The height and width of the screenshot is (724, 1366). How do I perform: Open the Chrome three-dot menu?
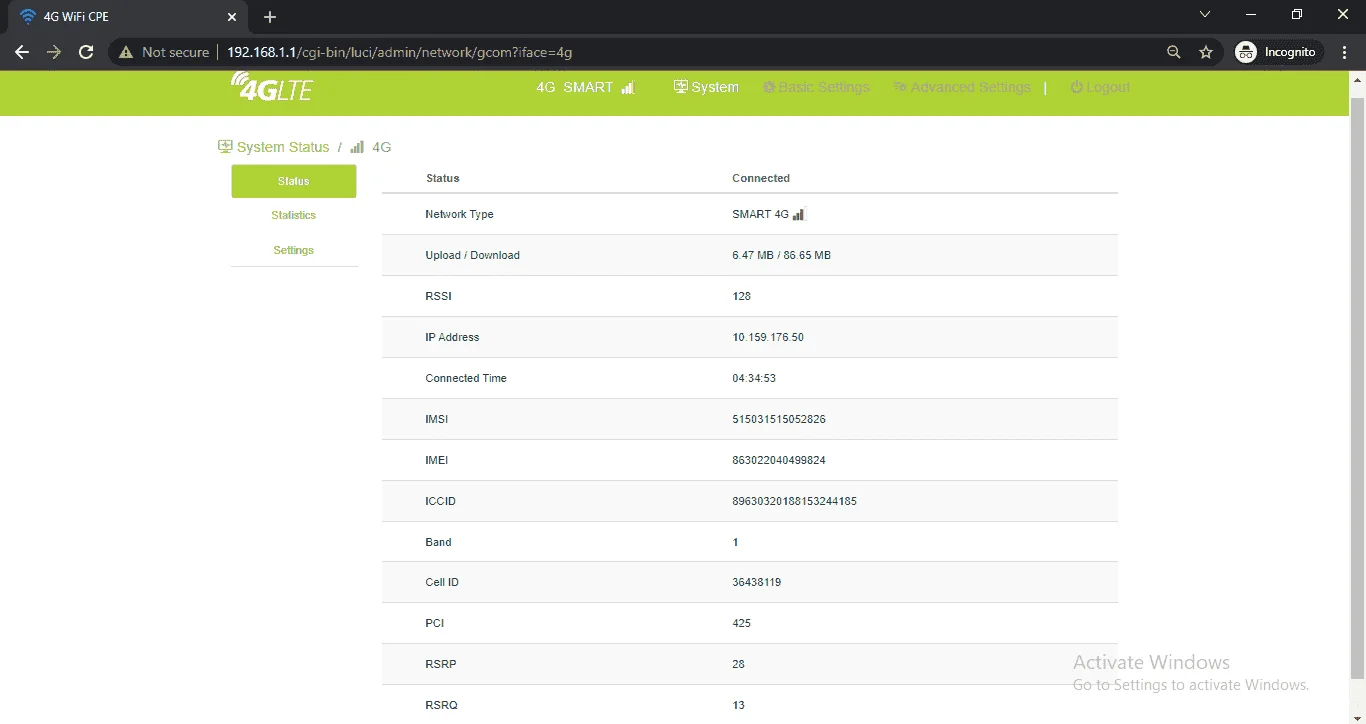pyautogui.click(x=1343, y=52)
